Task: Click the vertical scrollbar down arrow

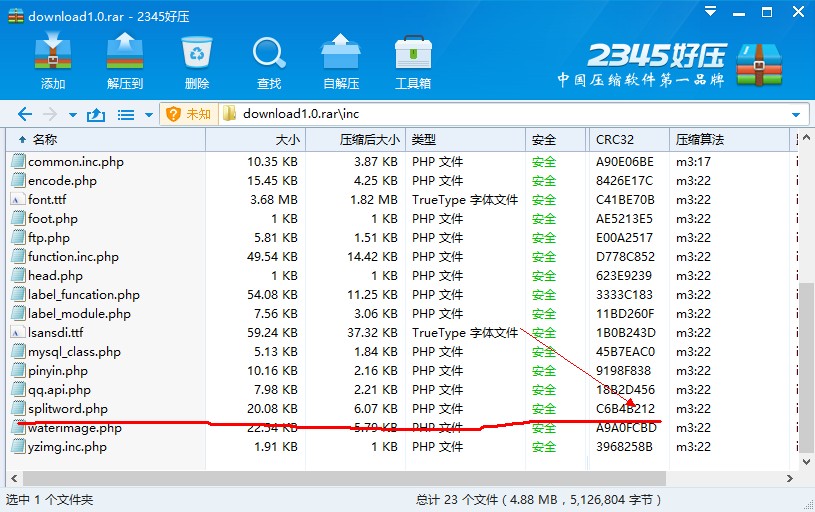Action: pyautogui.click(x=806, y=461)
